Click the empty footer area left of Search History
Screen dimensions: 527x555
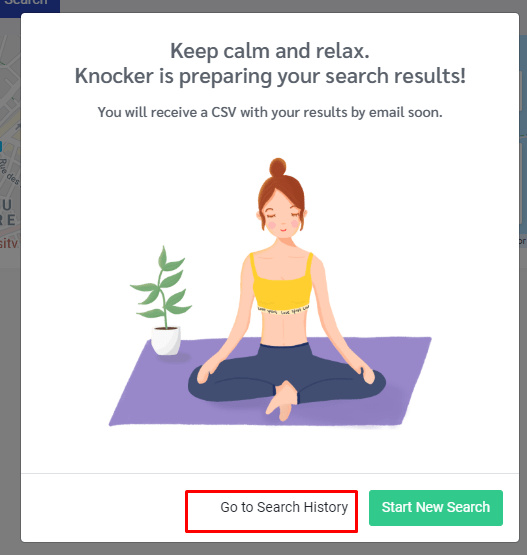click(x=103, y=508)
